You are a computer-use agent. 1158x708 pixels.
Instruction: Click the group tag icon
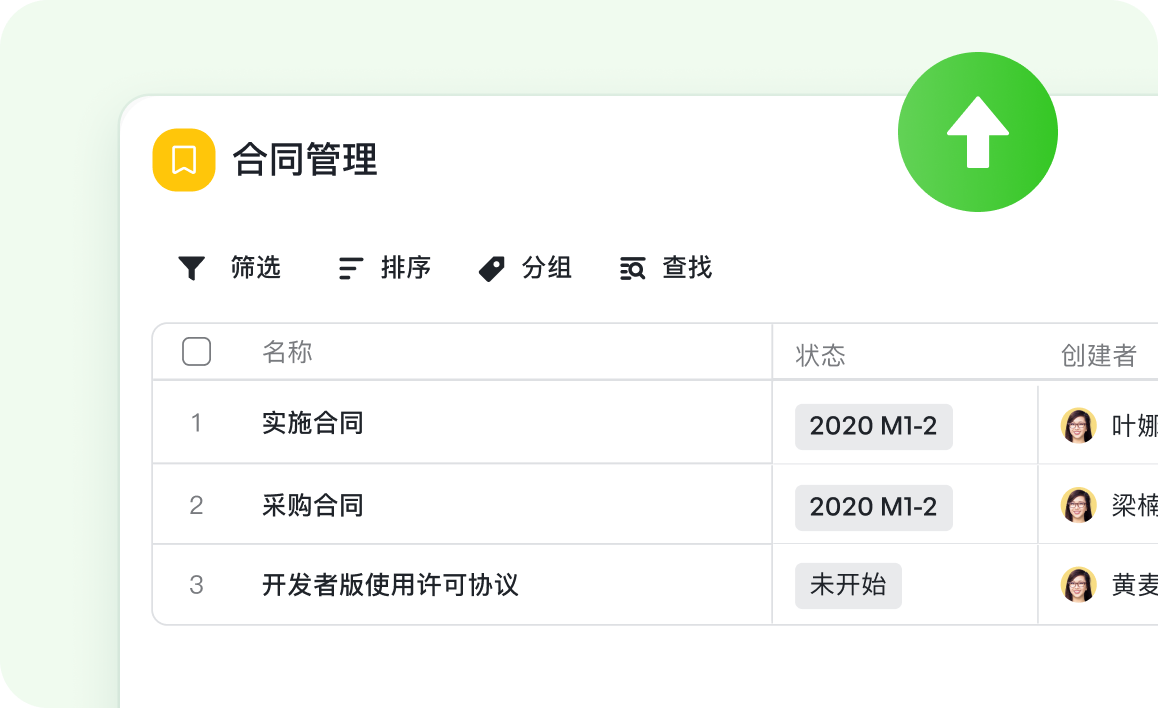pyautogui.click(x=491, y=268)
